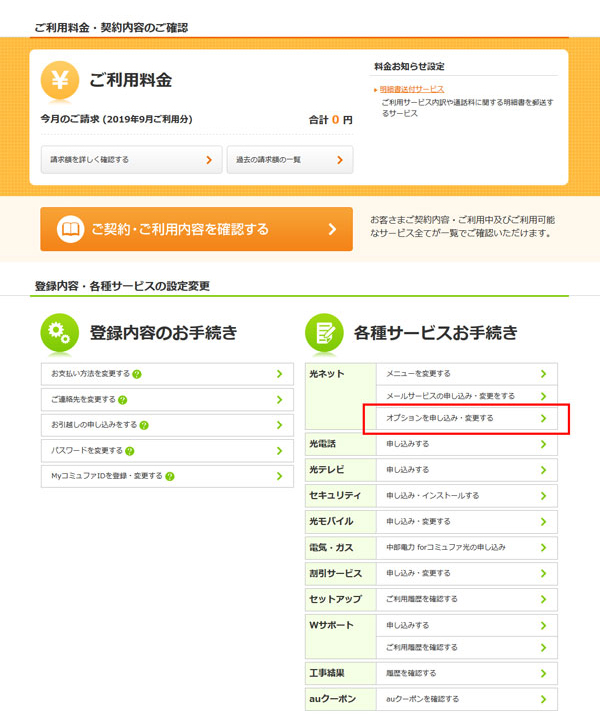Follow the 明細書送付サービス link

(412, 89)
